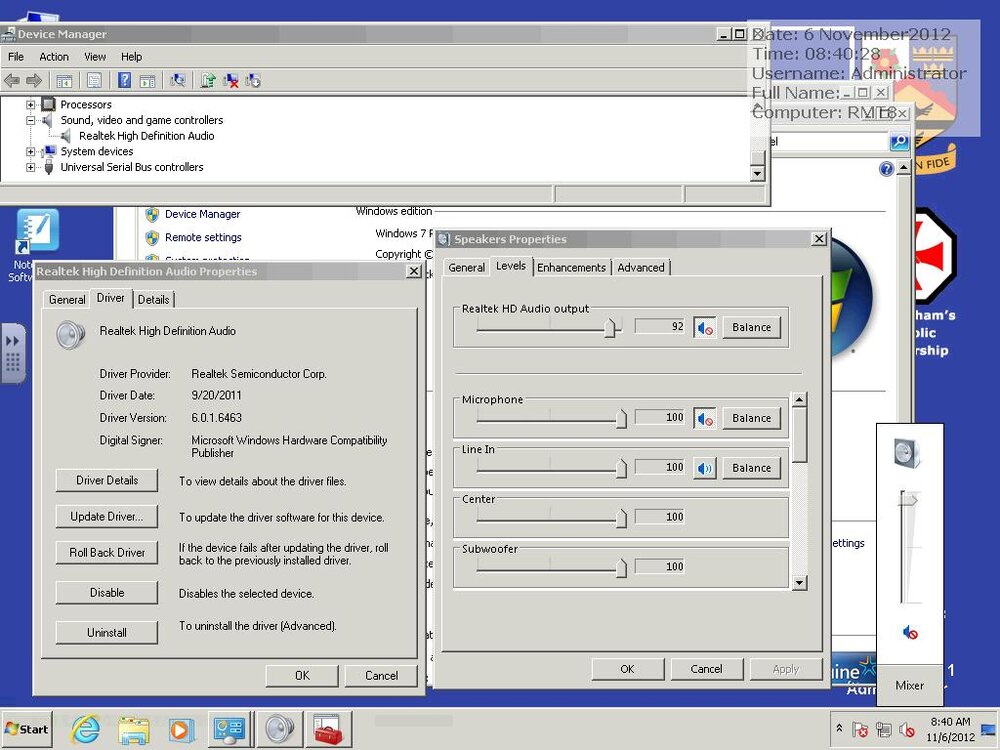This screenshot has height=750, width=1000.
Task: Click Center level slider thumb
Action: [621, 517]
